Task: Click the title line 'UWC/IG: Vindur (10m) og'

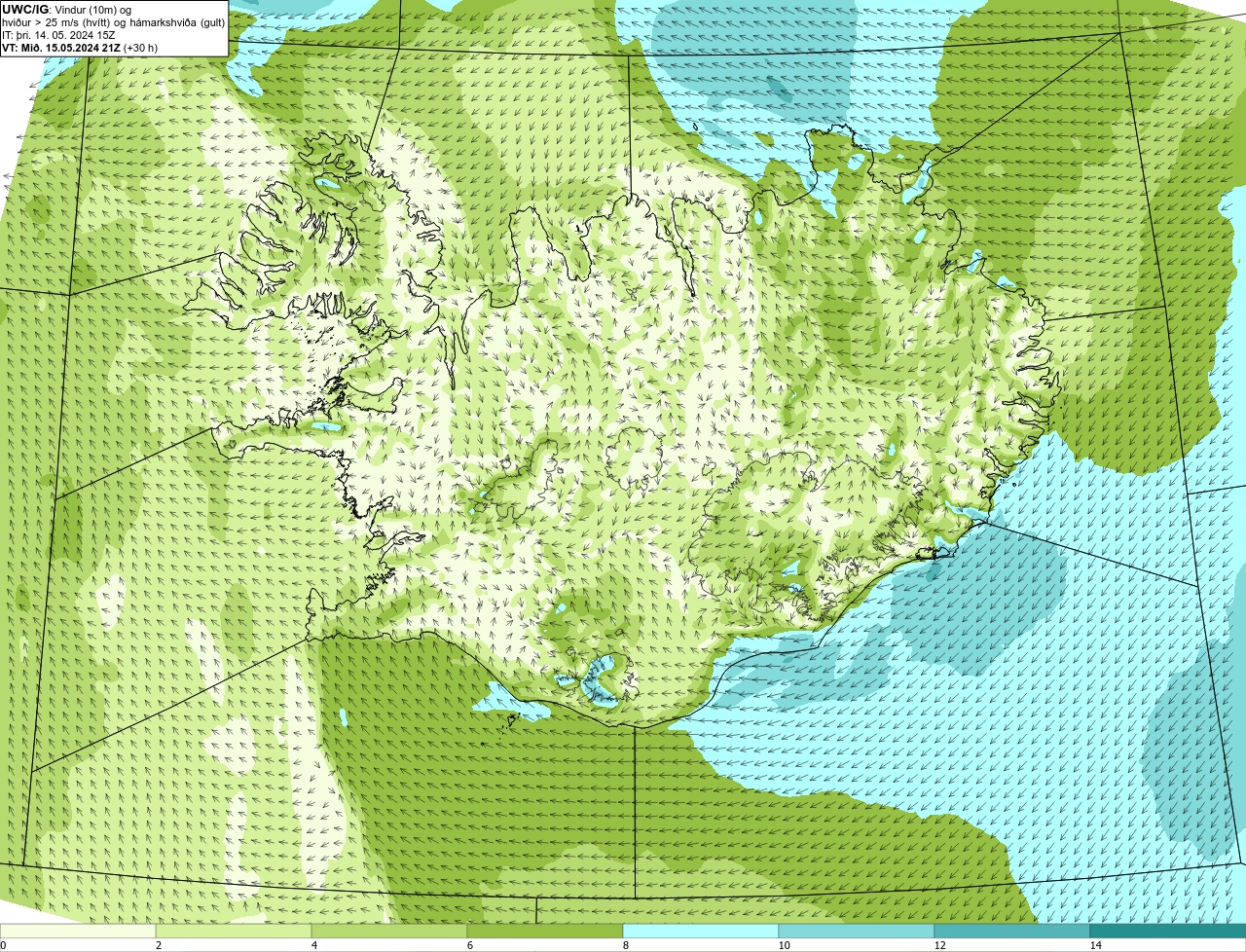Action: coord(67,10)
